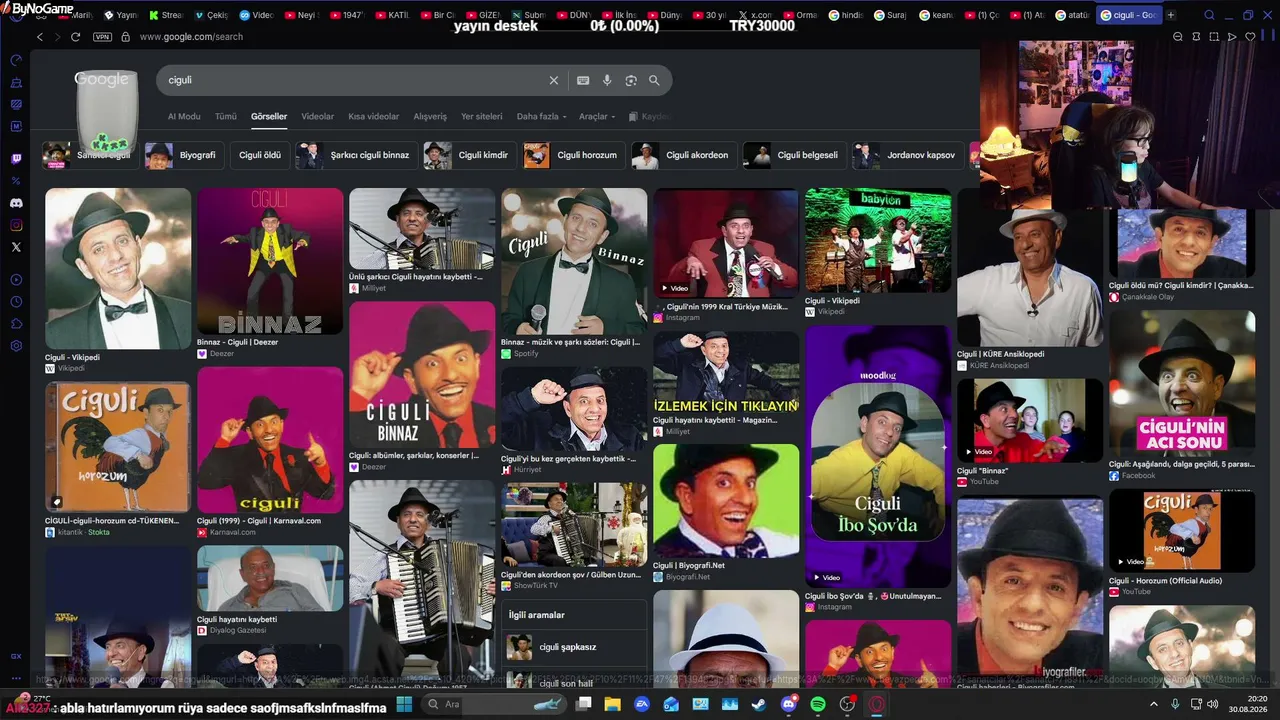
Task: Open the tab search magnifier
Action: (x=1209, y=15)
